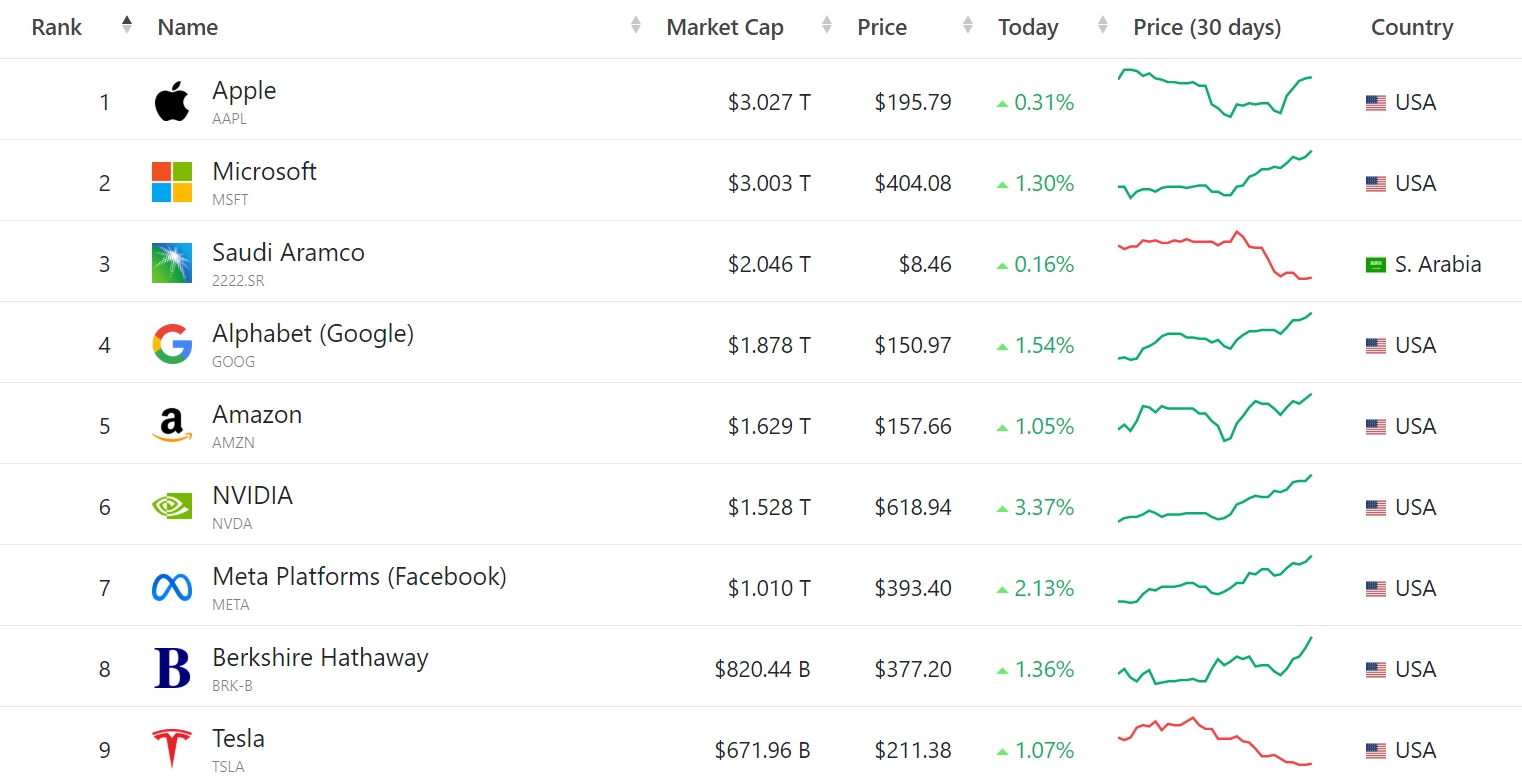The height and width of the screenshot is (779, 1522).
Task: Toggle Market Cap sort arrows
Action: point(826,24)
